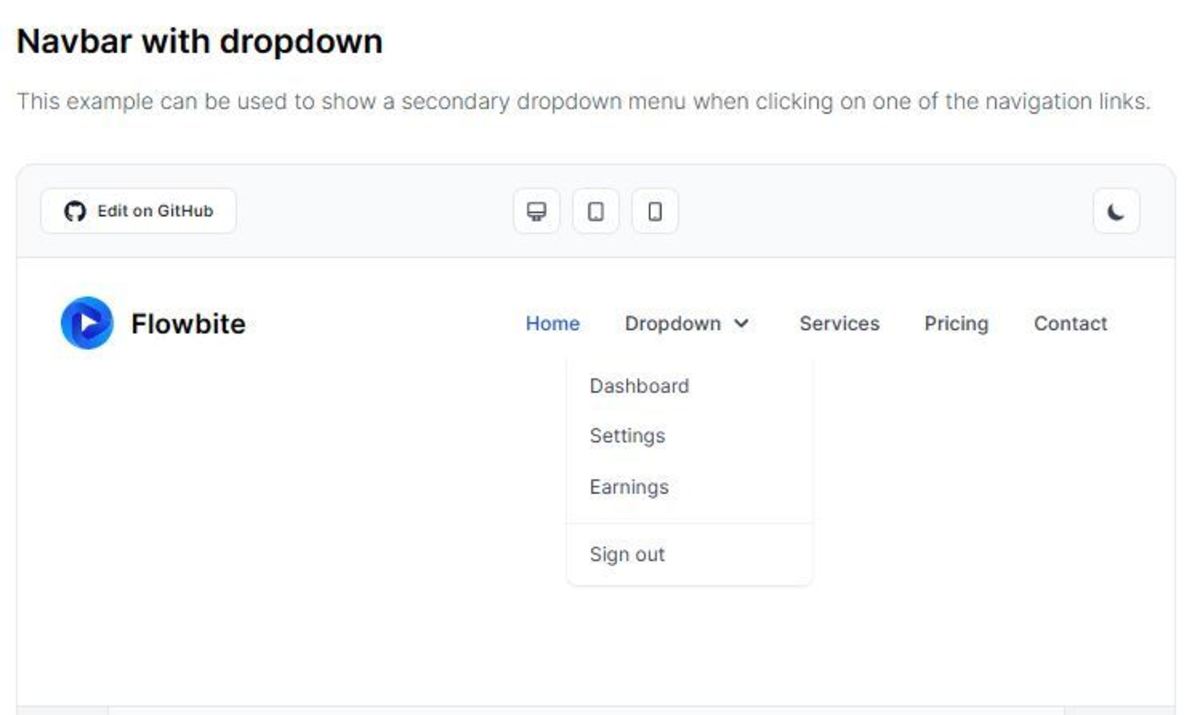Click the chevron arrow beside Dropdown
Viewport: 1200px width, 715px height.
coord(741,324)
